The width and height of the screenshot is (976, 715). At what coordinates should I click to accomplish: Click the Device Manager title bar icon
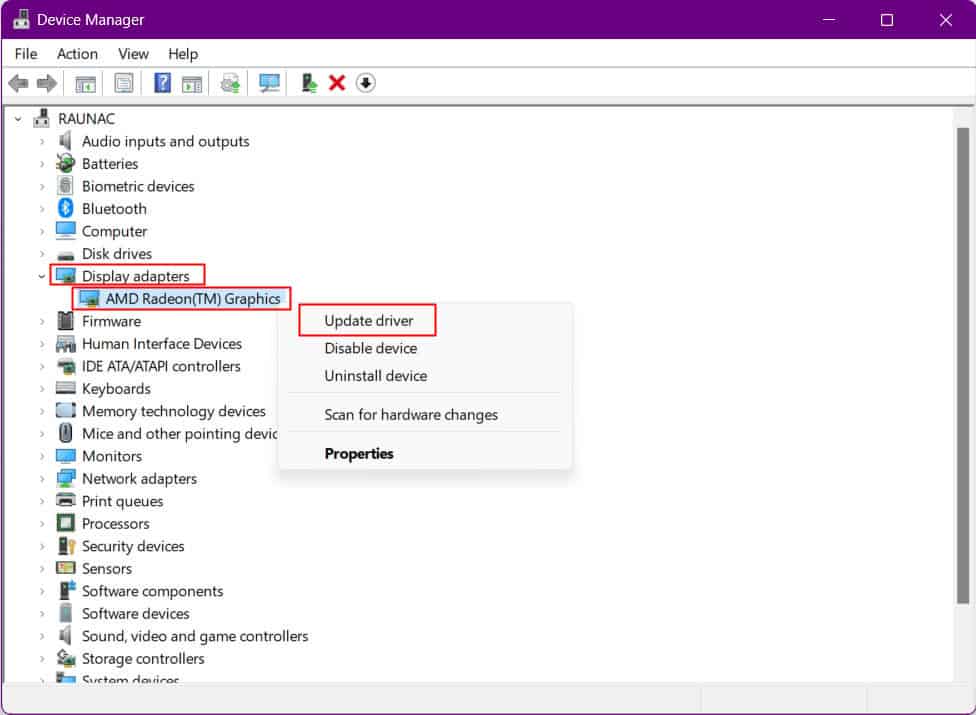pos(21,19)
